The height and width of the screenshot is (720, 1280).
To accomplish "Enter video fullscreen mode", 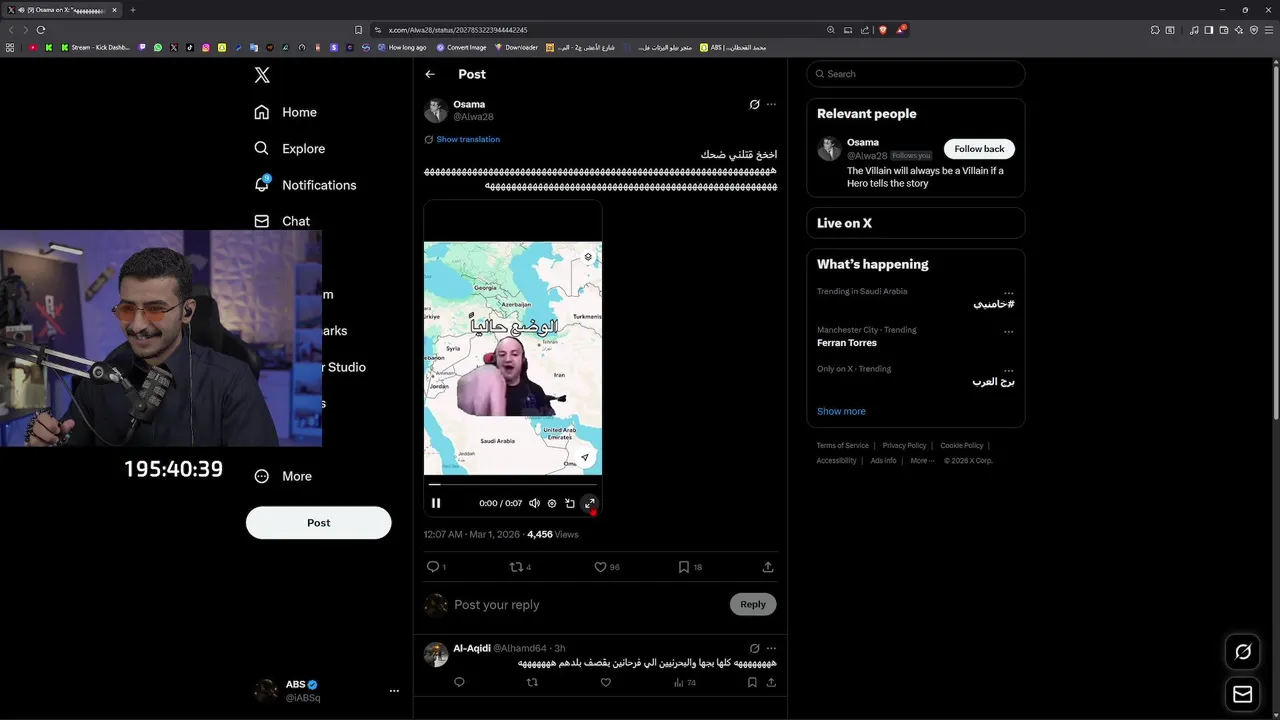I will [589, 503].
